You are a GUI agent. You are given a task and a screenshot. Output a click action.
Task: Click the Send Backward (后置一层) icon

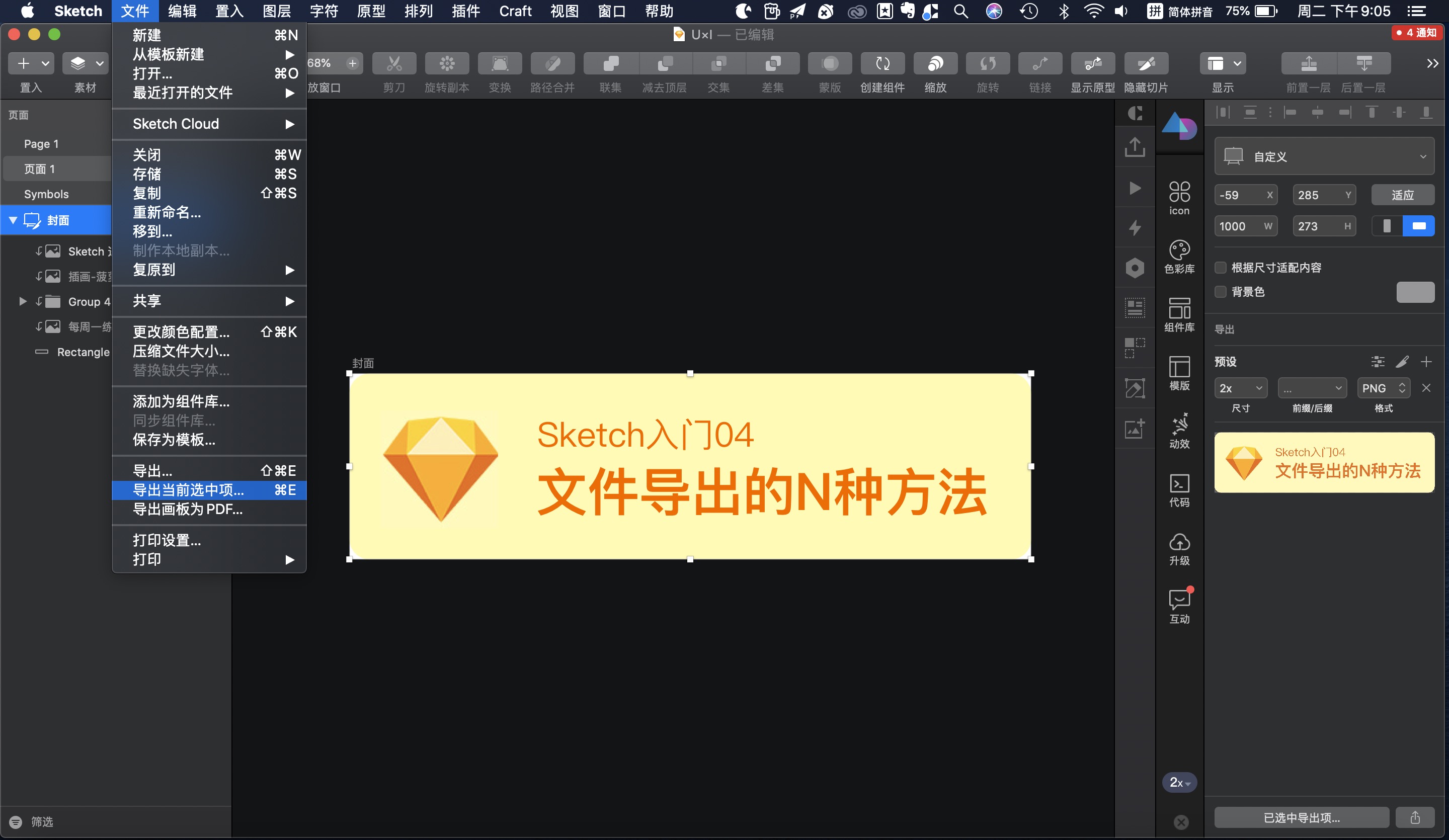pyautogui.click(x=1364, y=64)
